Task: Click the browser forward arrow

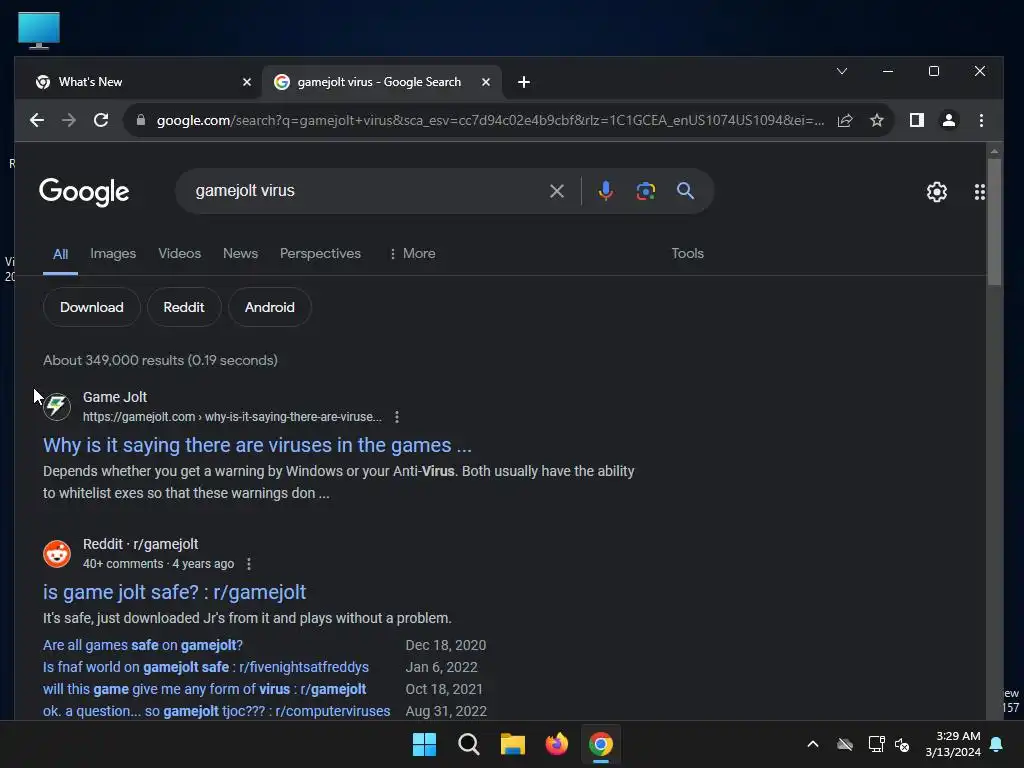Action: tap(69, 120)
